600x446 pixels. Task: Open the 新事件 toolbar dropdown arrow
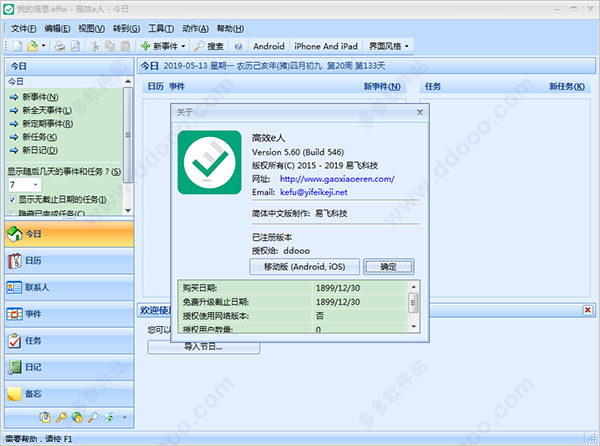183,46
